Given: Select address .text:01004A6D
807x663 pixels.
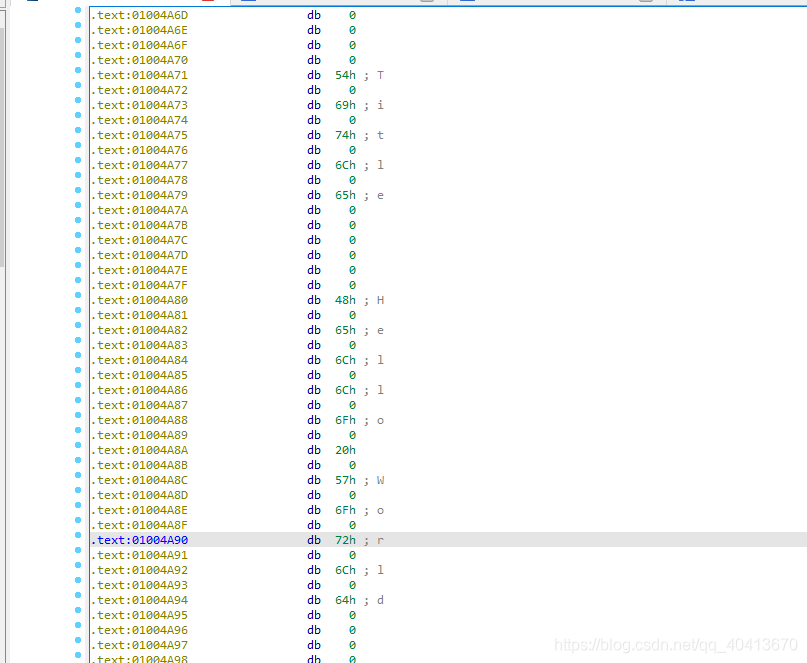Looking at the screenshot, I should (x=139, y=15).
